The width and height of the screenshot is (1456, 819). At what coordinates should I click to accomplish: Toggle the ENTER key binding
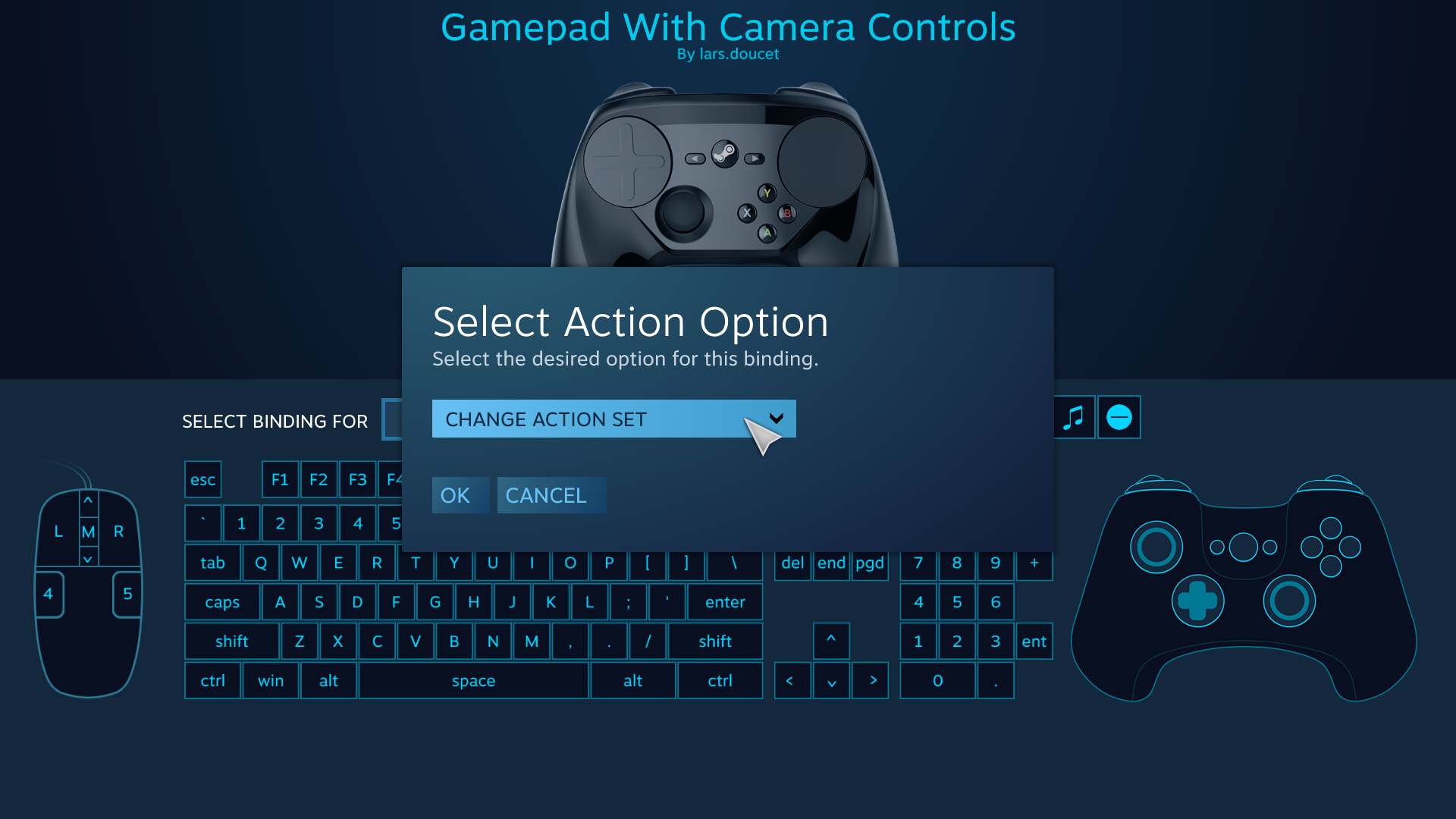[x=724, y=601]
